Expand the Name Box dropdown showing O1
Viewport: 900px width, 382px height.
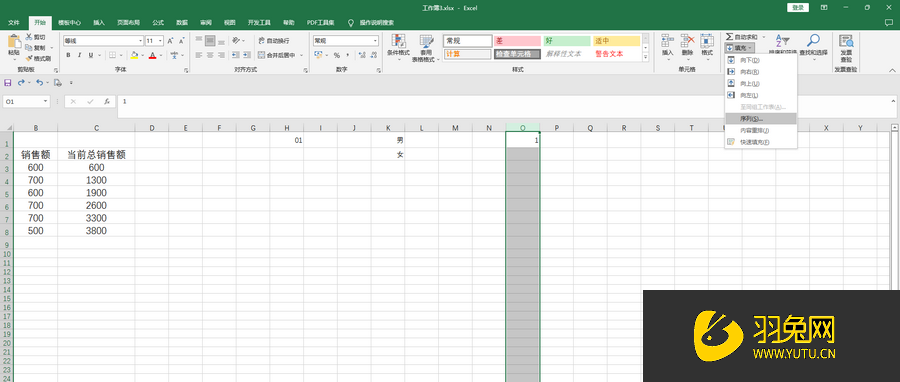[46, 102]
